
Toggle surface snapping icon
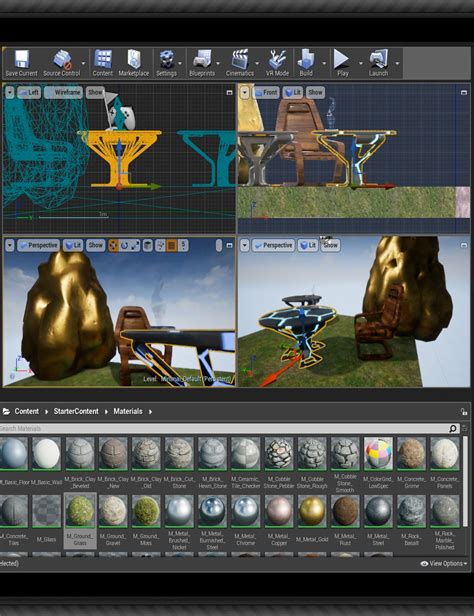160,246
